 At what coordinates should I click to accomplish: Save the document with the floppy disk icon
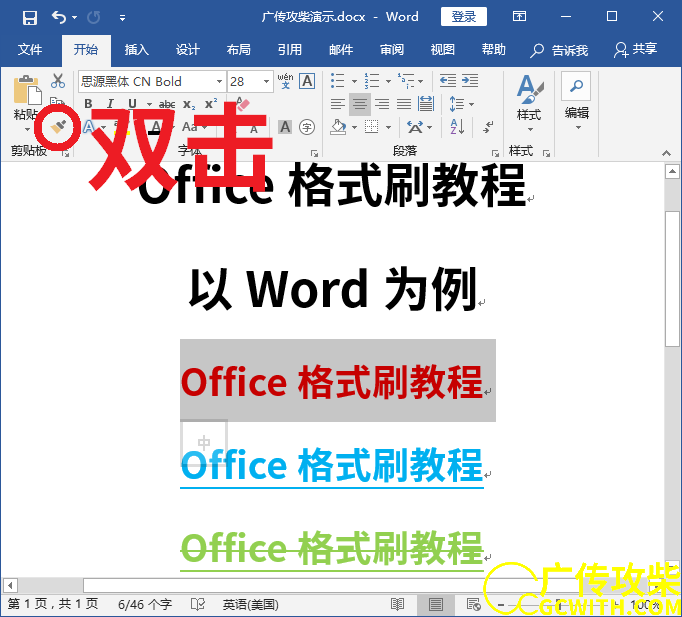click(30, 17)
